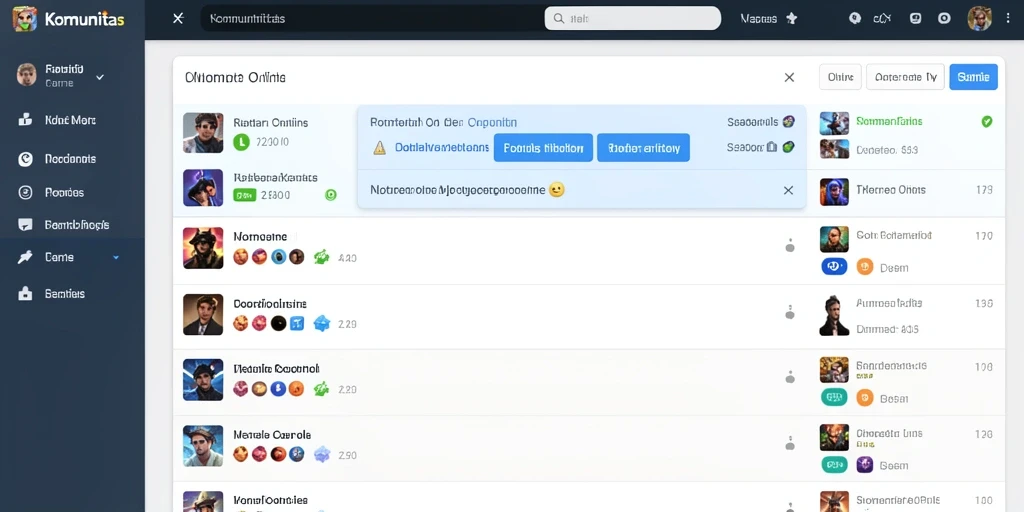Click the orange Boam icon in Sonndeonsats row
This screenshot has height=512, width=1024.
865,397
